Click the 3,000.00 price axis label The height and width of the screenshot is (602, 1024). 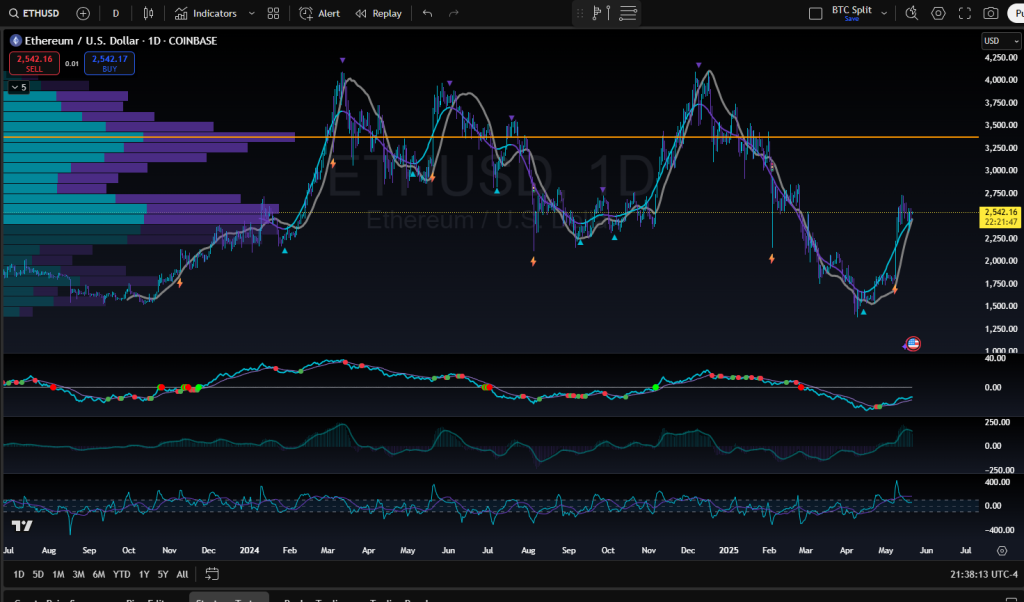1000,170
